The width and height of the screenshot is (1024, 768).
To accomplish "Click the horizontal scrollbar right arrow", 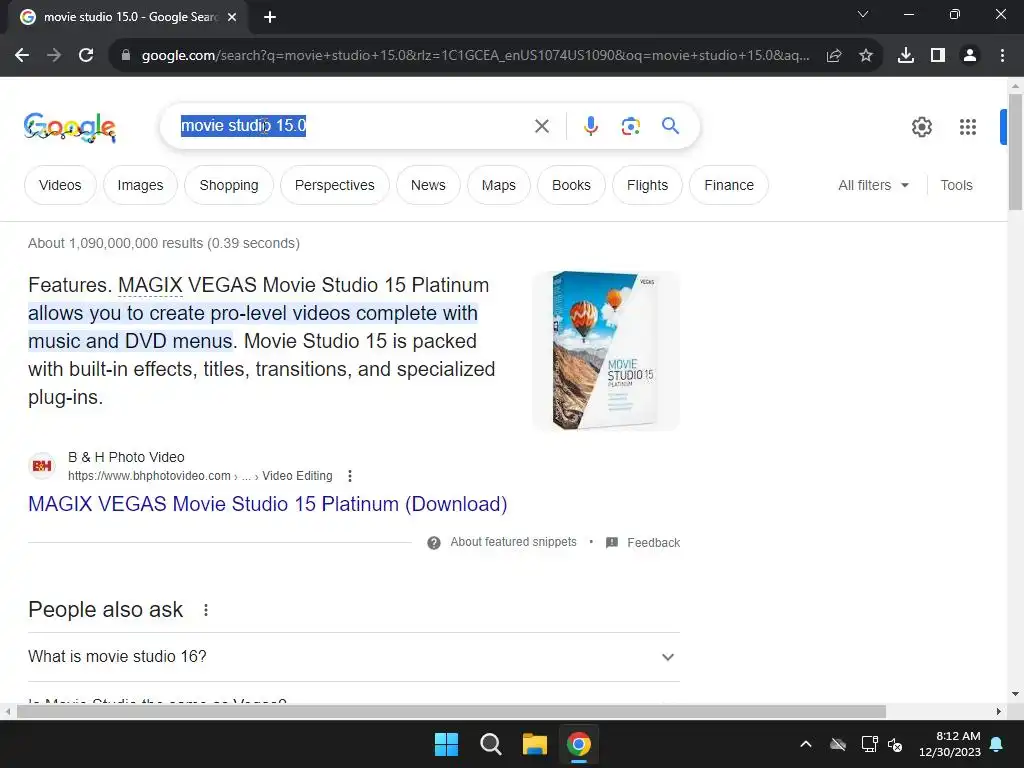I will pos(999,712).
